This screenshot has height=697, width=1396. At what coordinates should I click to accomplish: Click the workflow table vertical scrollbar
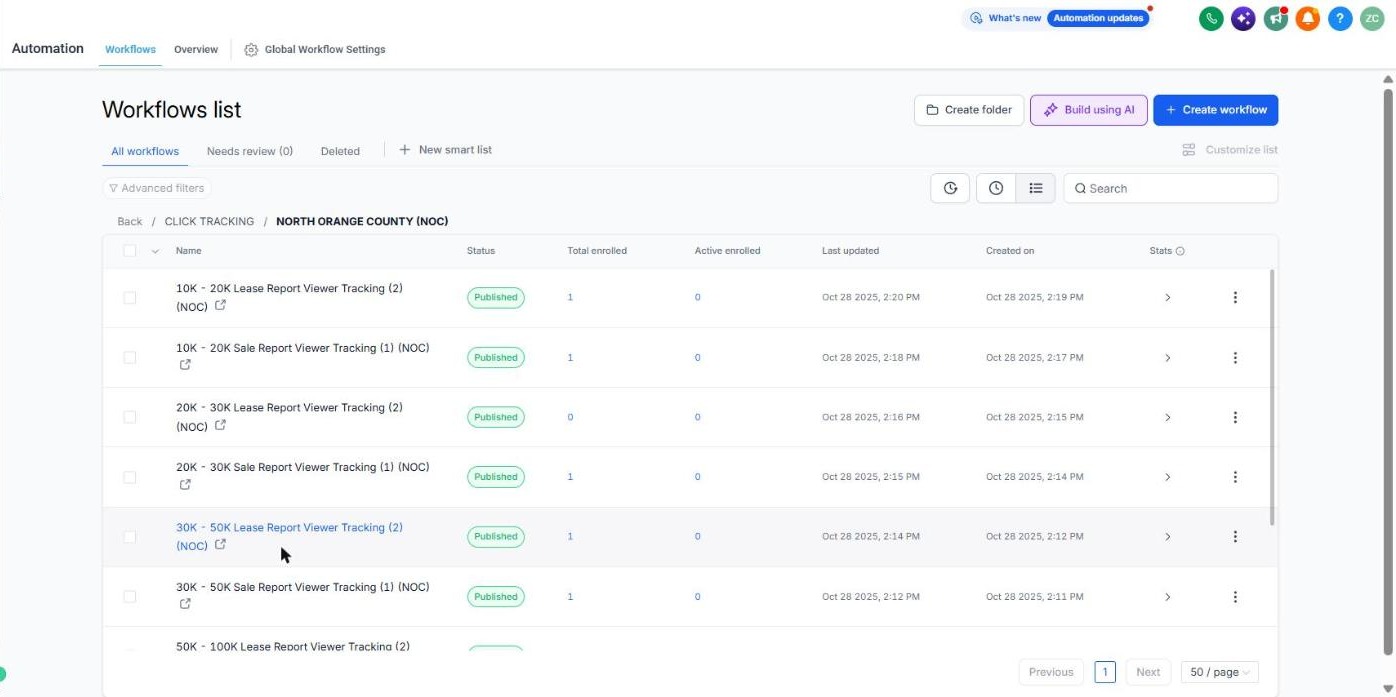1272,397
